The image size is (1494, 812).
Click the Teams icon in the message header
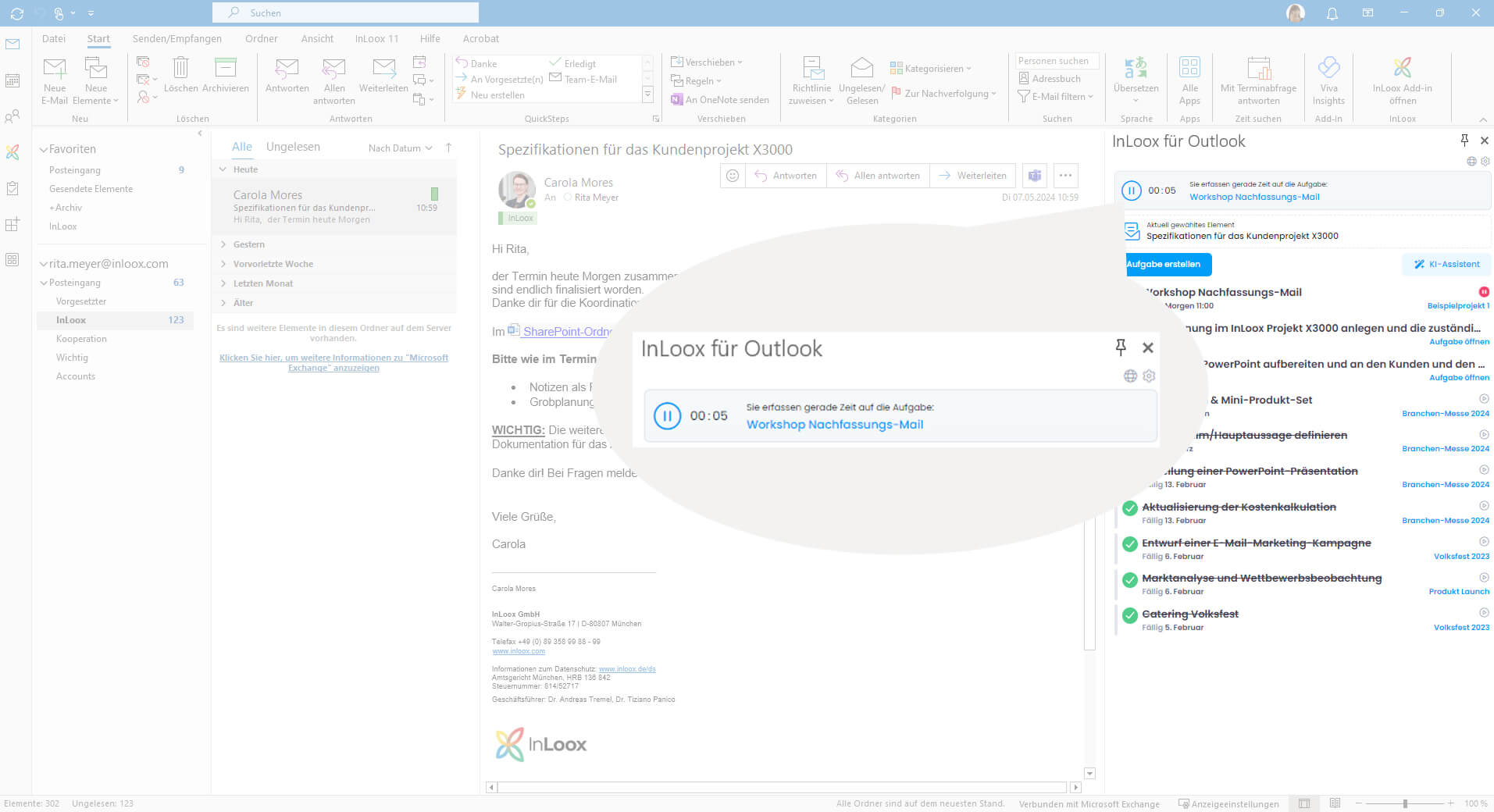tap(1035, 176)
